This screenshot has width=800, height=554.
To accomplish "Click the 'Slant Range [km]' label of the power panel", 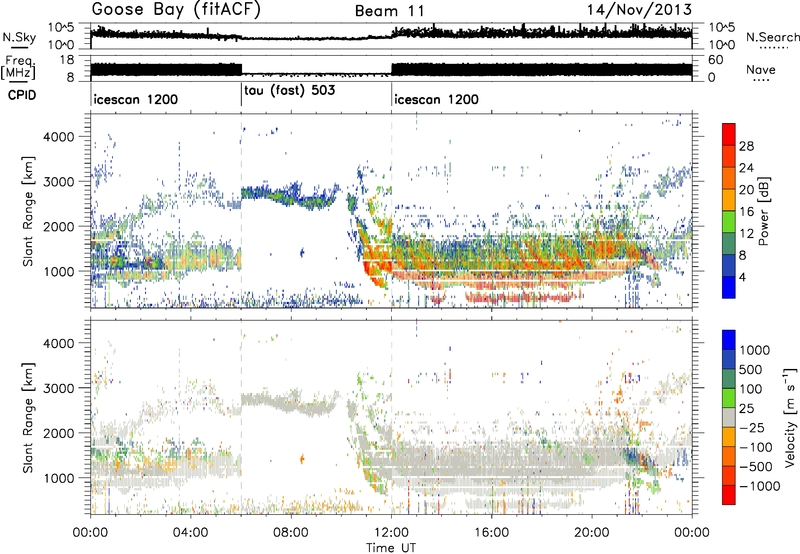I will tap(29, 211).
